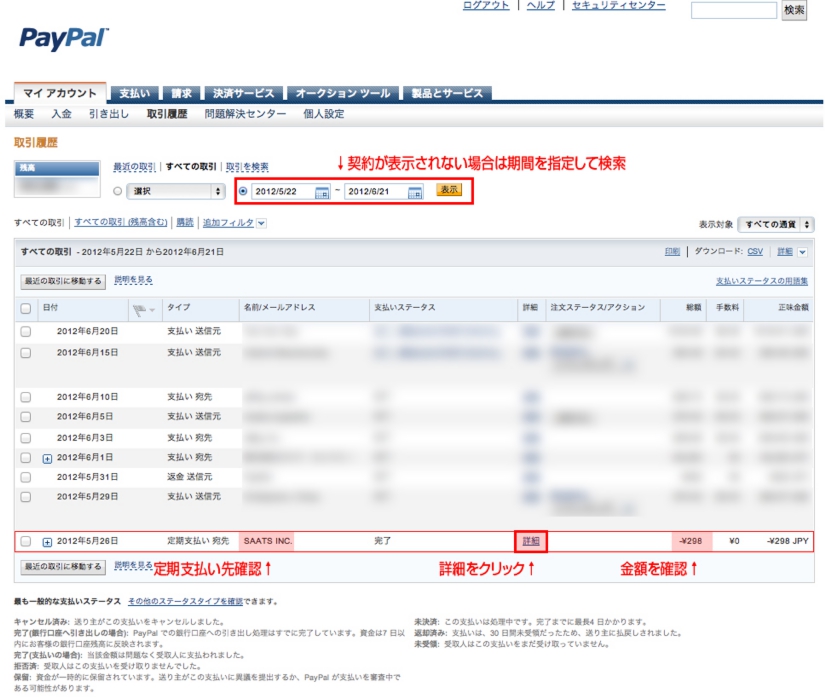Expand the 2012年5月26日 recurring payment row
The height and width of the screenshot is (698, 825).
pyautogui.click(x=47, y=542)
